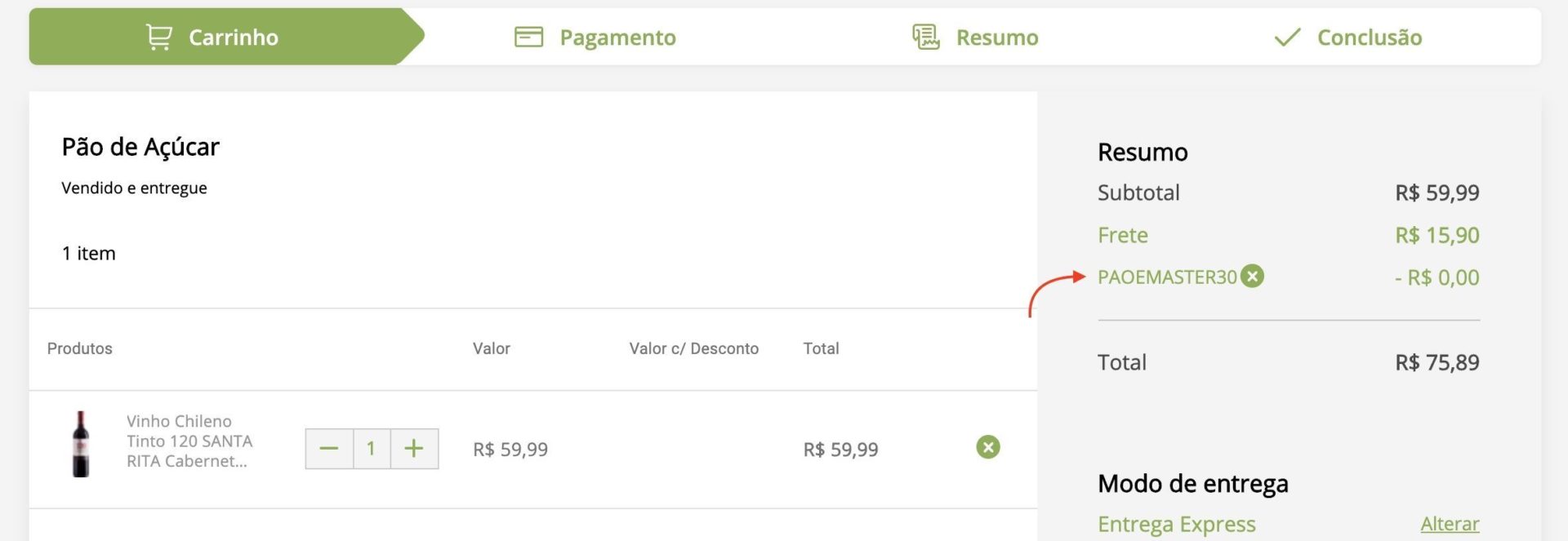
Task: Click the receipt icon beside Resumo step
Action: coord(926,38)
